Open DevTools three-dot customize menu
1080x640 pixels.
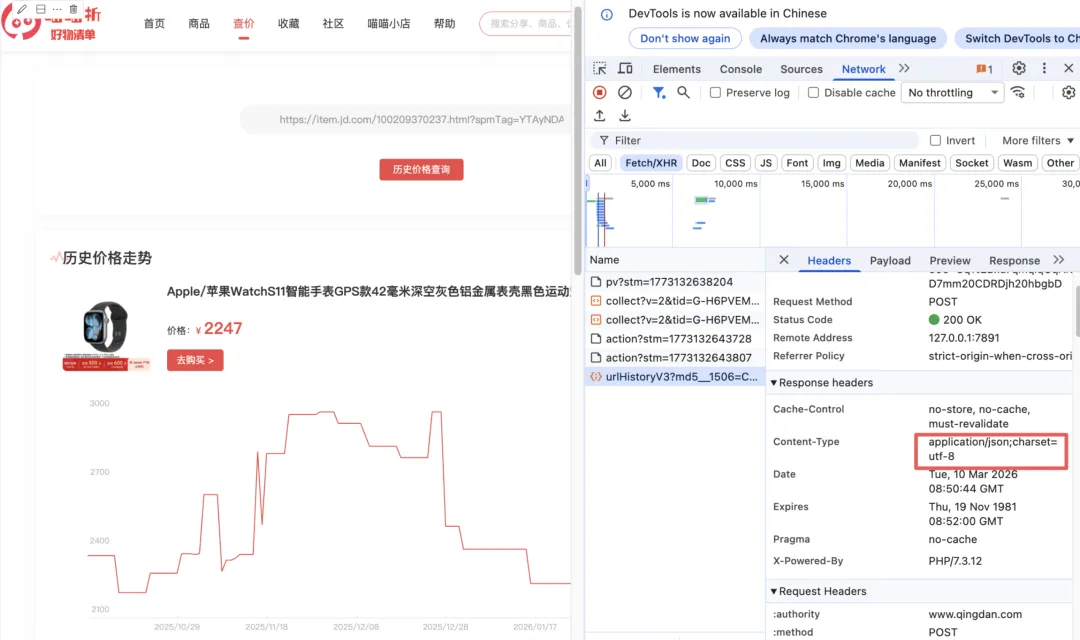point(1044,68)
